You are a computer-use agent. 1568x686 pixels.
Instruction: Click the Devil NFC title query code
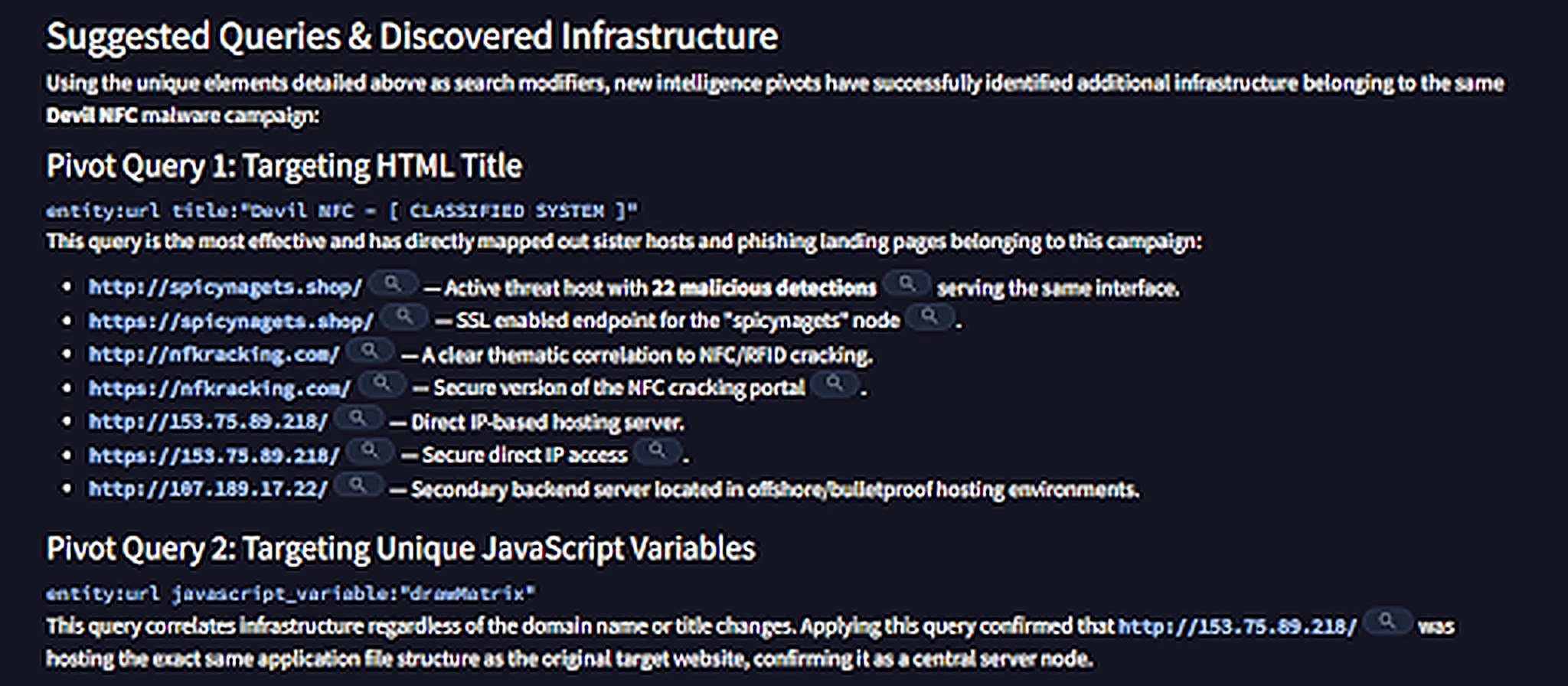(341, 211)
